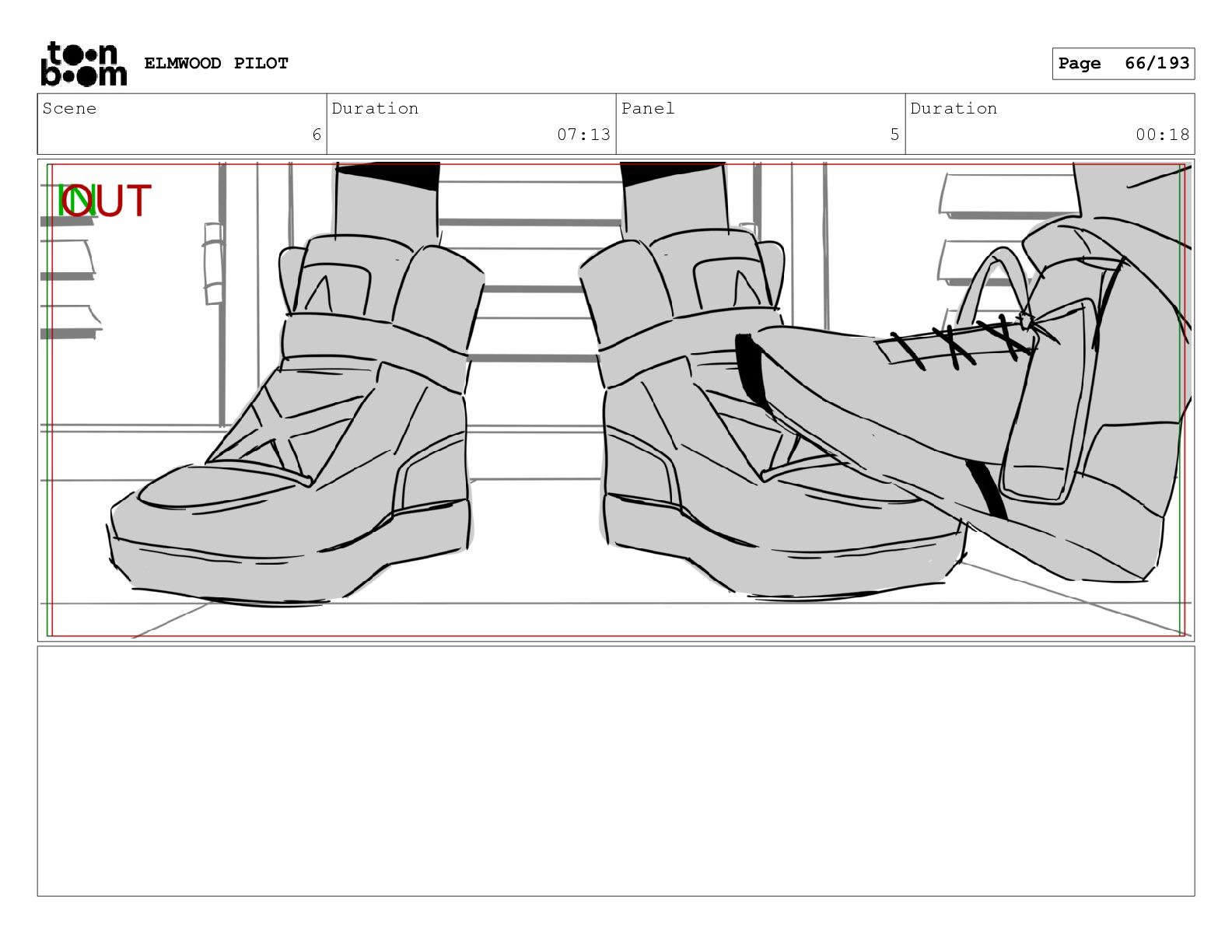This screenshot has height=952, width=1232.
Task: Click the panel duration value 00:18
Action: (x=1162, y=135)
